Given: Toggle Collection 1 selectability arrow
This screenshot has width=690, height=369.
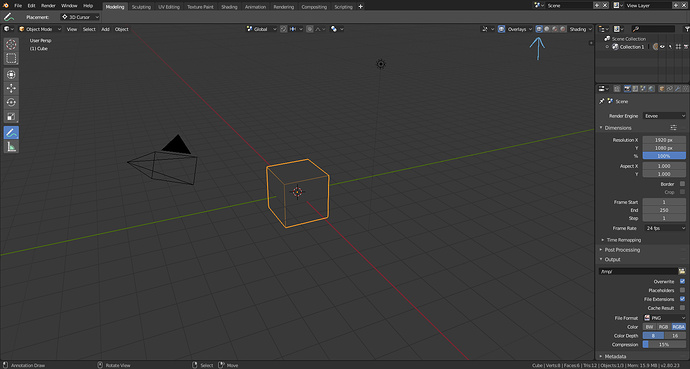Looking at the screenshot, I should pyautogui.click(x=670, y=47).
